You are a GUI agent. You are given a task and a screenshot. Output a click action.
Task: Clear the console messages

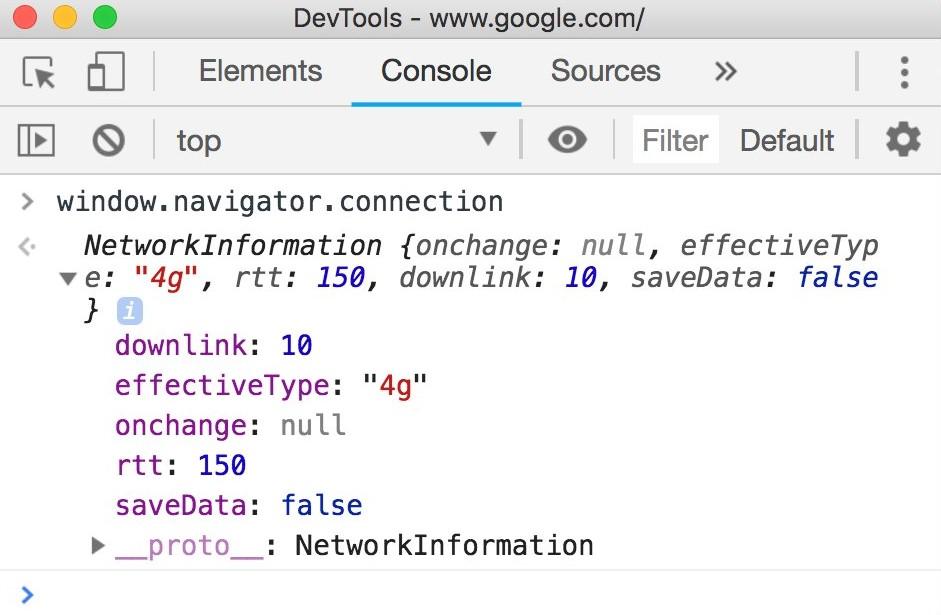tap(109, 141)
